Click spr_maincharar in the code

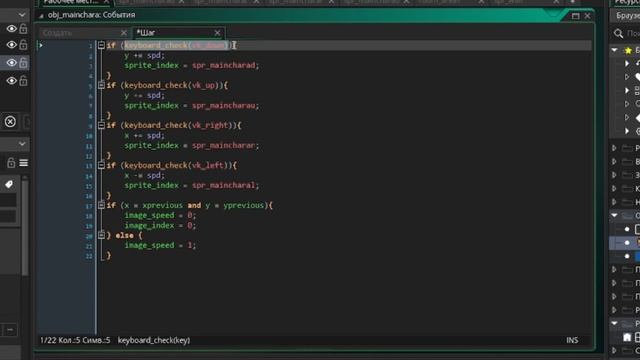pos(223,145)
